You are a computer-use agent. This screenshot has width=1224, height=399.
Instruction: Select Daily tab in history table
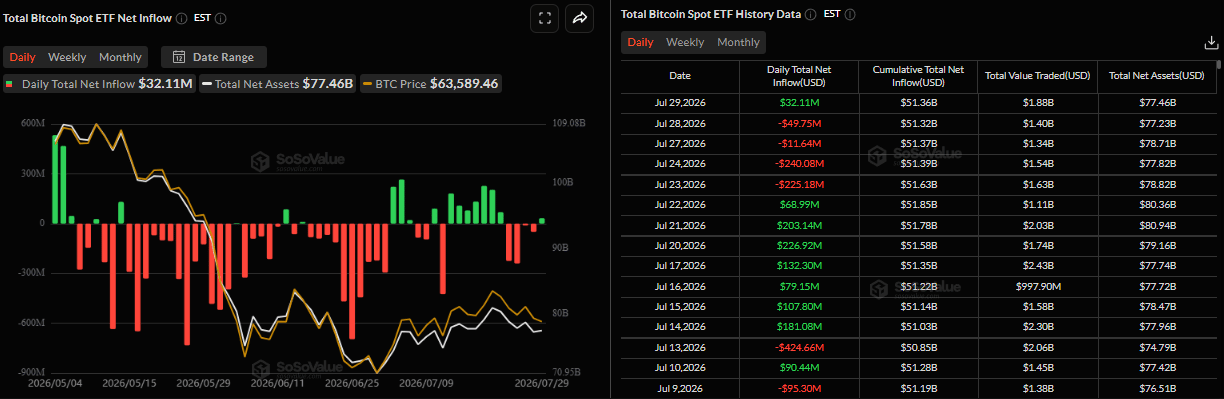640,42
